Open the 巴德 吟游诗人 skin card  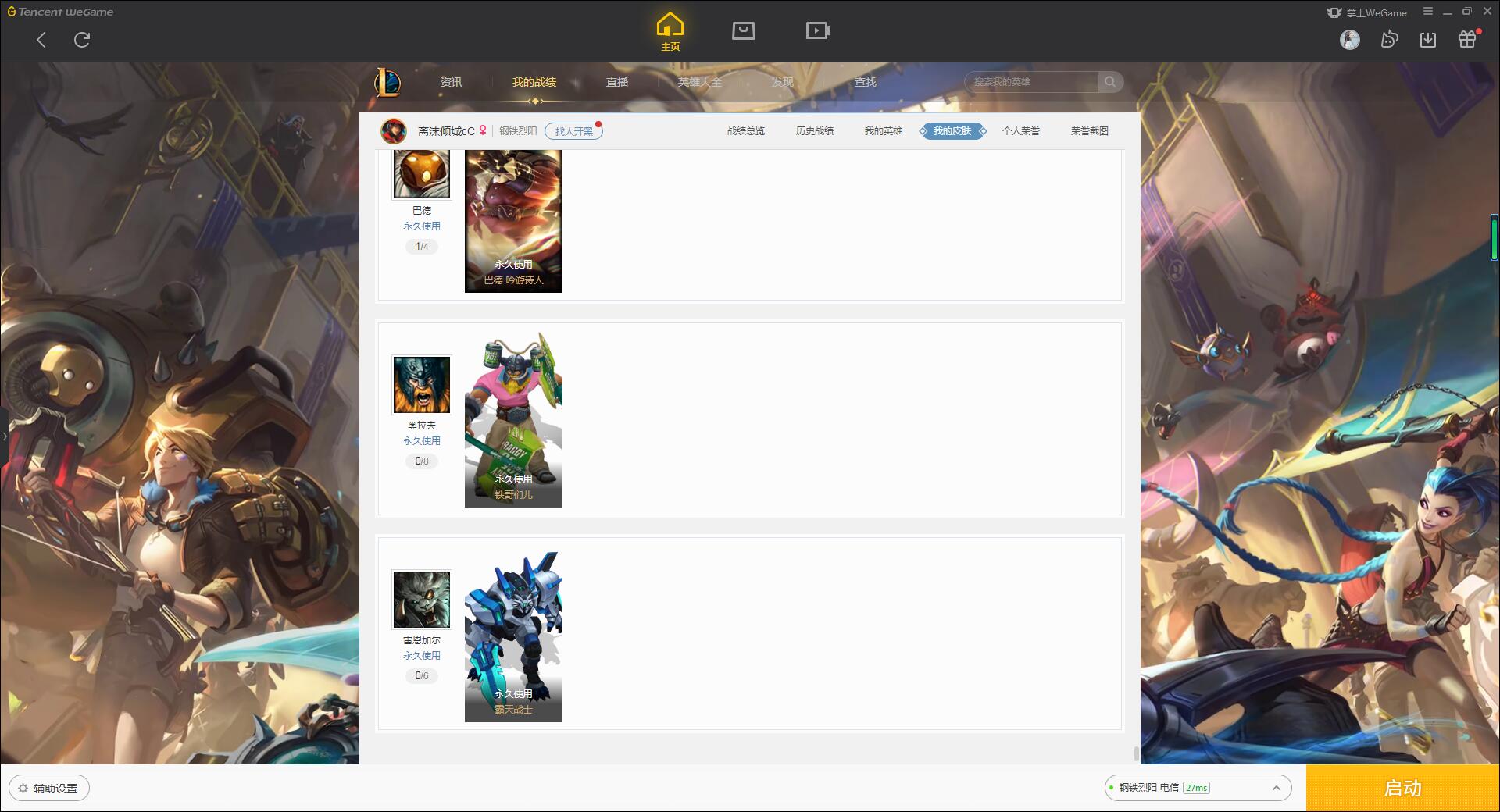pyautogui.click(x=513, y=221)
